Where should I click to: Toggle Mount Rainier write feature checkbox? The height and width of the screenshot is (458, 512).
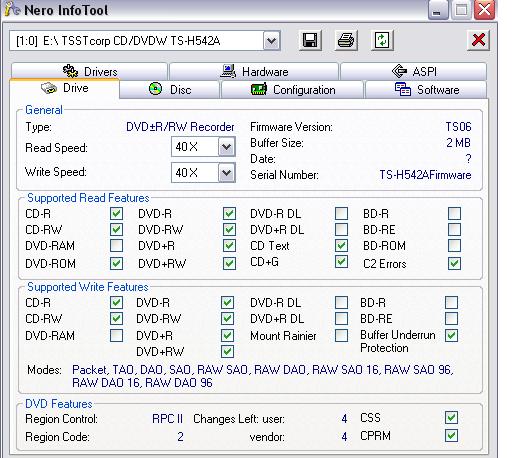[341, 335]
